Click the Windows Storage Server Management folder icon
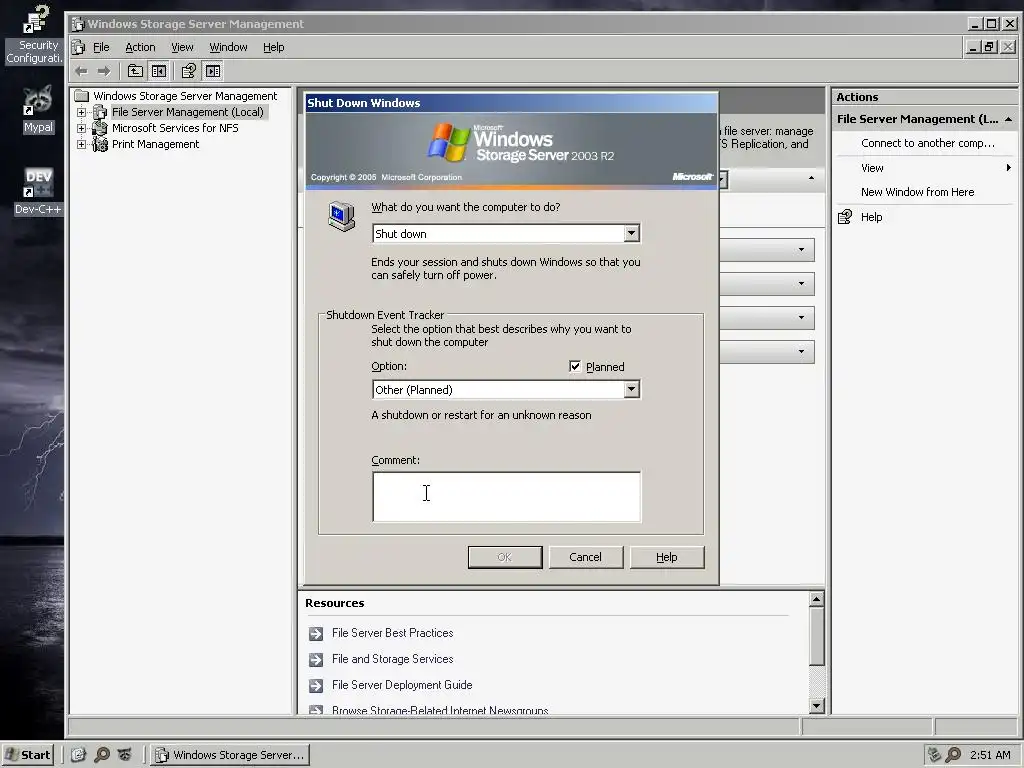Screen dimensions: 1024x768 coord(82,96)
